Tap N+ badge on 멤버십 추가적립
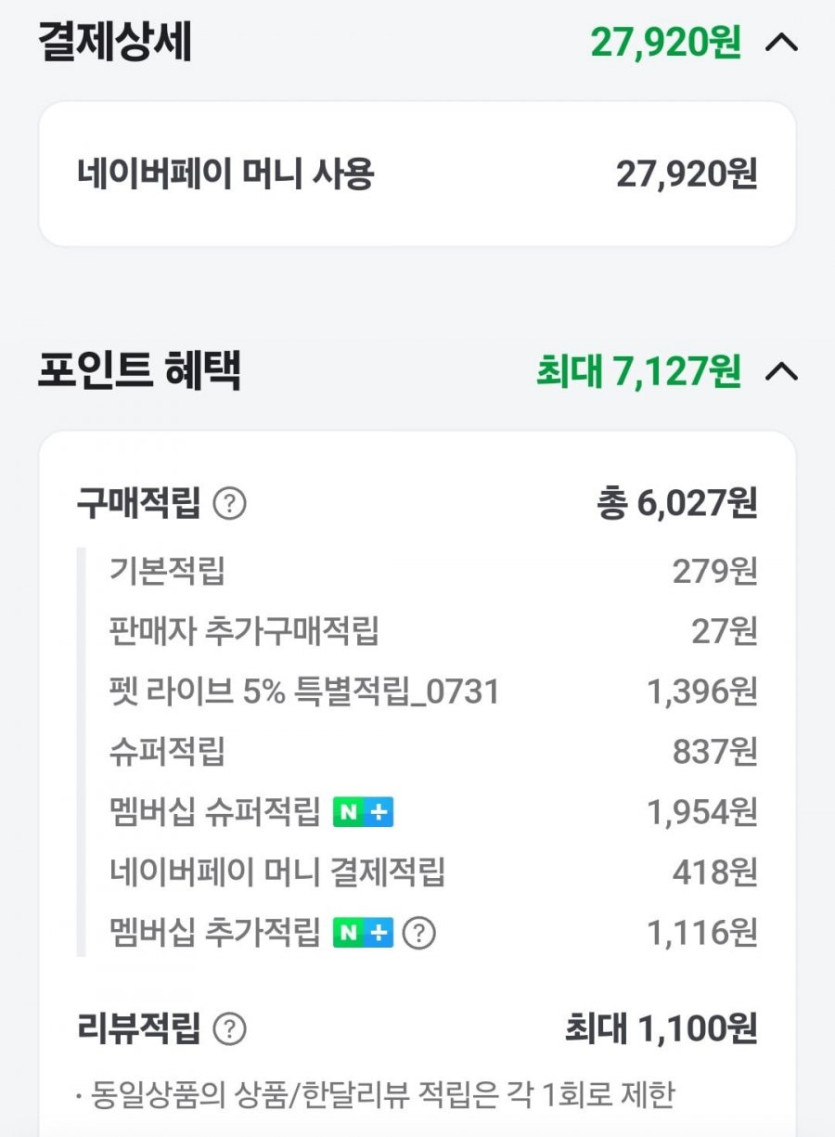 pos(363,933)
